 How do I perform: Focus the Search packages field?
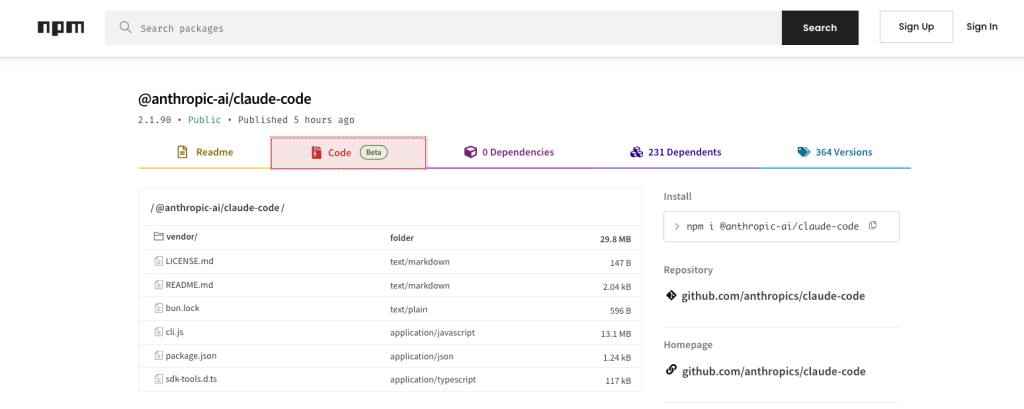pos(443,28)
